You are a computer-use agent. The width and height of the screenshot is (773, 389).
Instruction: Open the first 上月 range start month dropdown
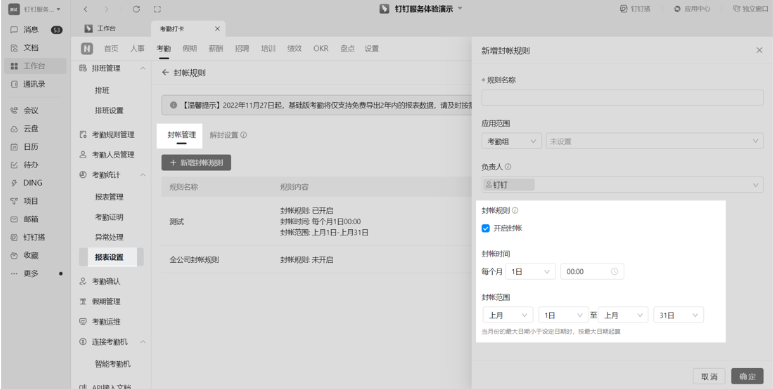(508, 315)
